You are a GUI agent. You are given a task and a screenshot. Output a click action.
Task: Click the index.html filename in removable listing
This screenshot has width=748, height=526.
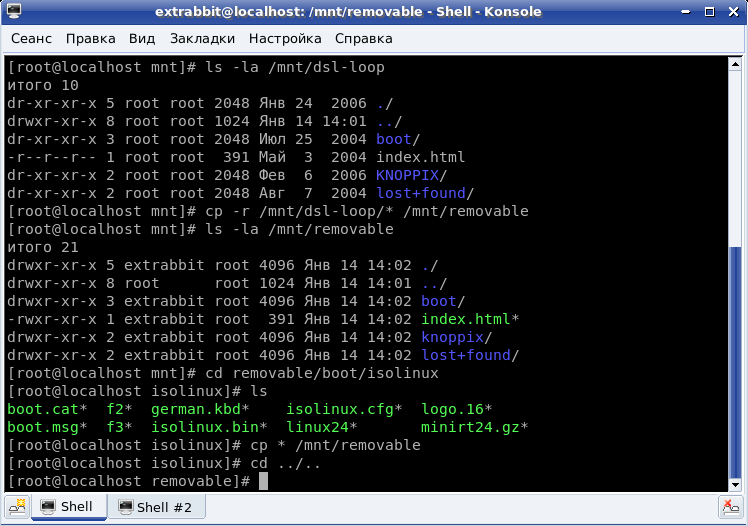(x=466, y=319)
